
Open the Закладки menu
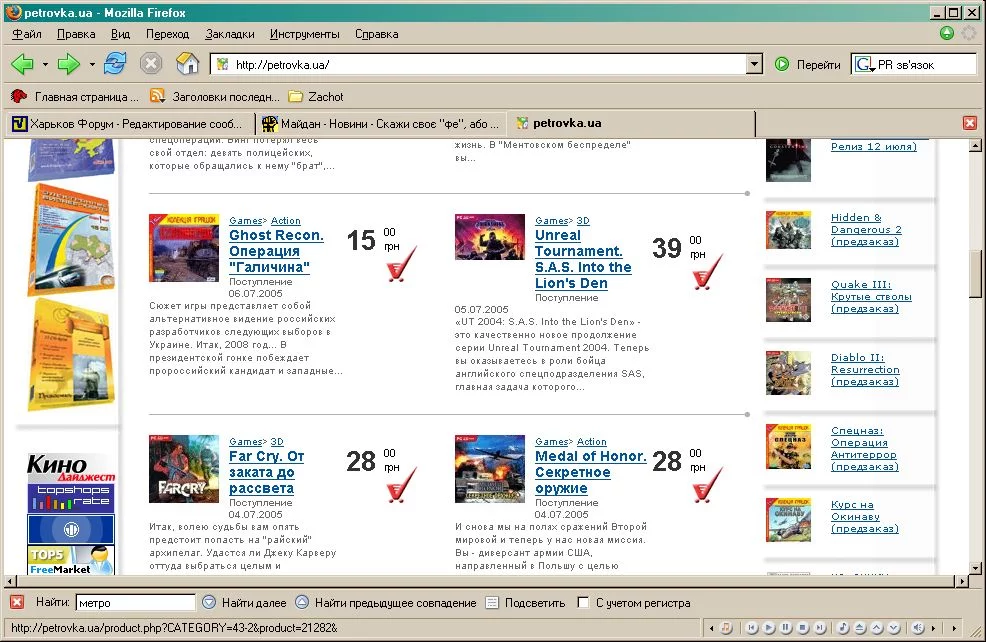pyautogui.click(x=230, y=34)
